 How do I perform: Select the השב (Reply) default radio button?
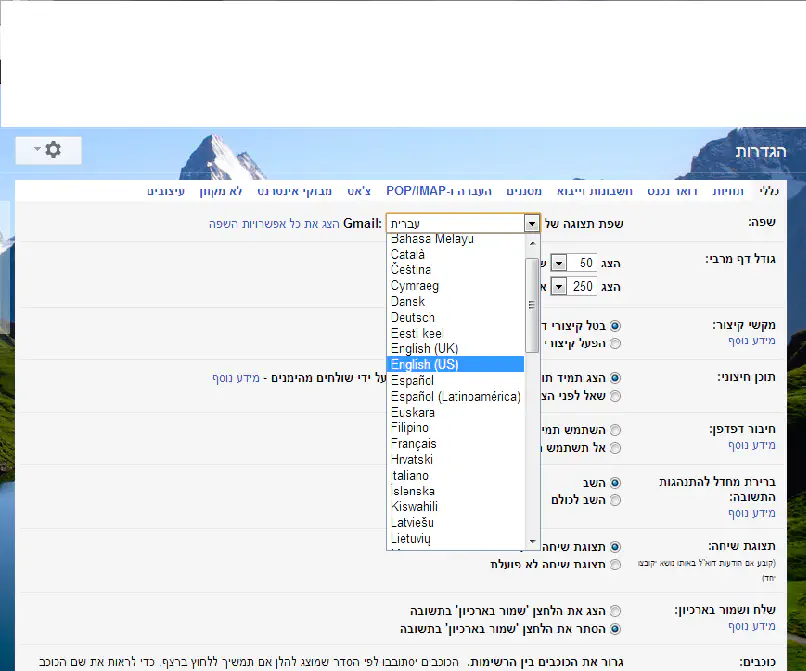(615, 483)
